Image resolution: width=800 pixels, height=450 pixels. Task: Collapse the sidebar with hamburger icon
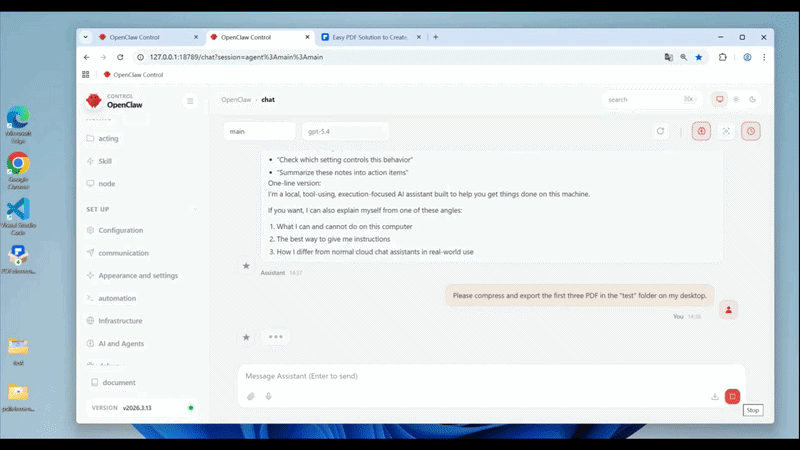190,101
